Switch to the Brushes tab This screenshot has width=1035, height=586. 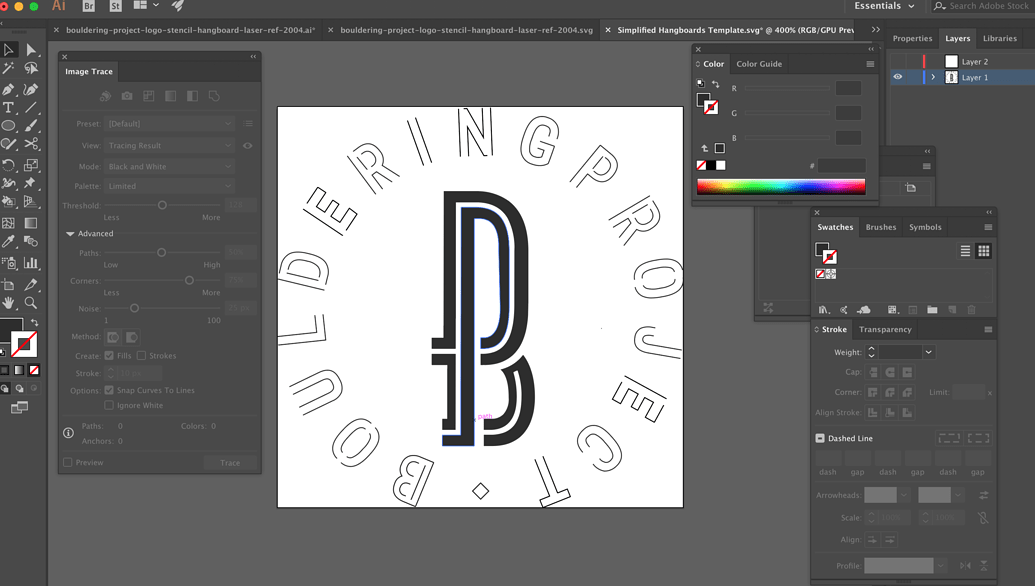pos(880,227)
